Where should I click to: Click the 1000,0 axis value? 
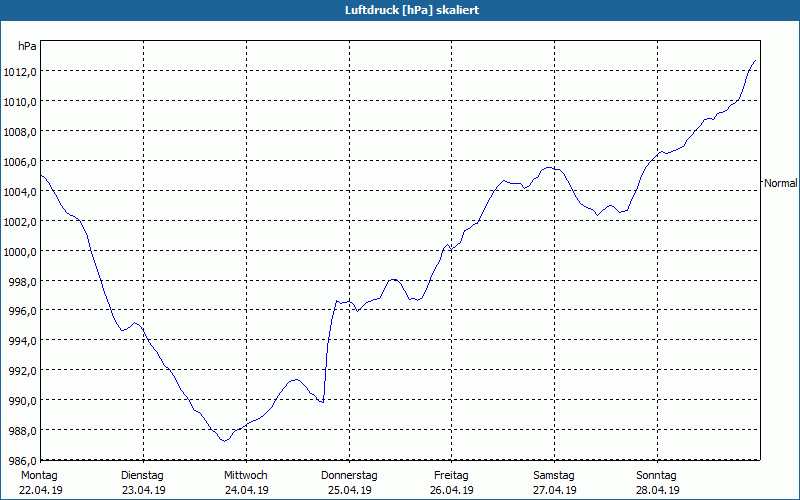click(20, 252)
